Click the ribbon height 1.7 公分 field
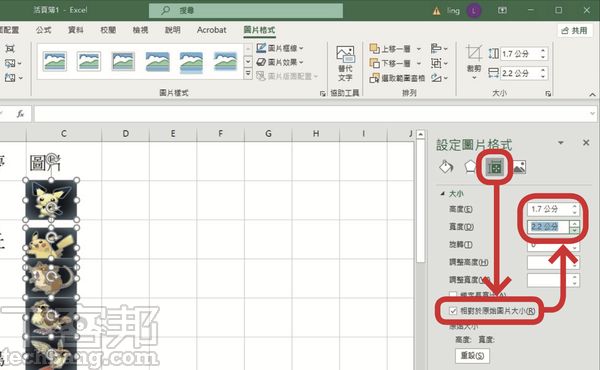600x370 pixels. (x=519, y=54)
